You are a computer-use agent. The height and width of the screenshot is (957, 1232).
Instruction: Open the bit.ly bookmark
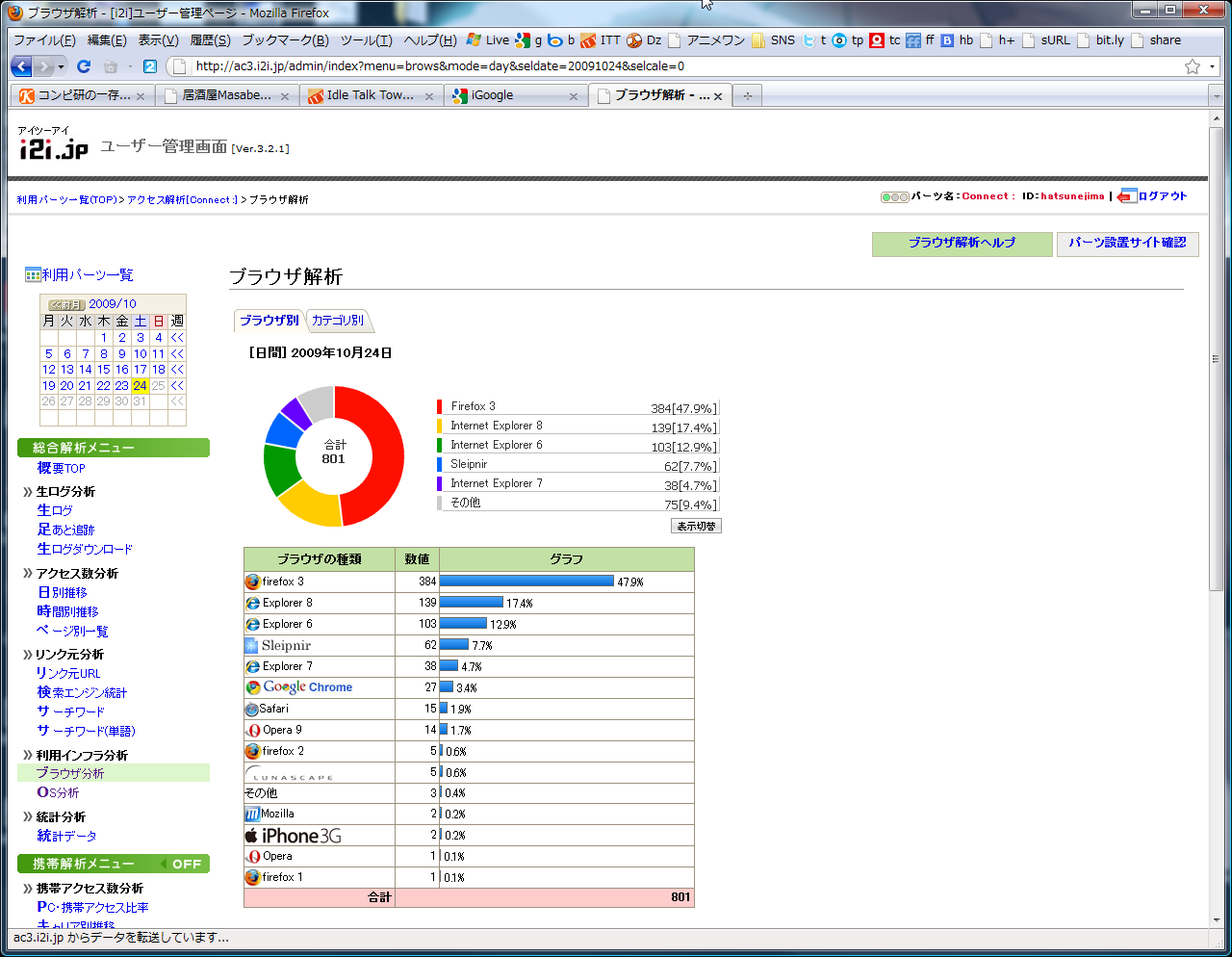(x=1101, y=39)
